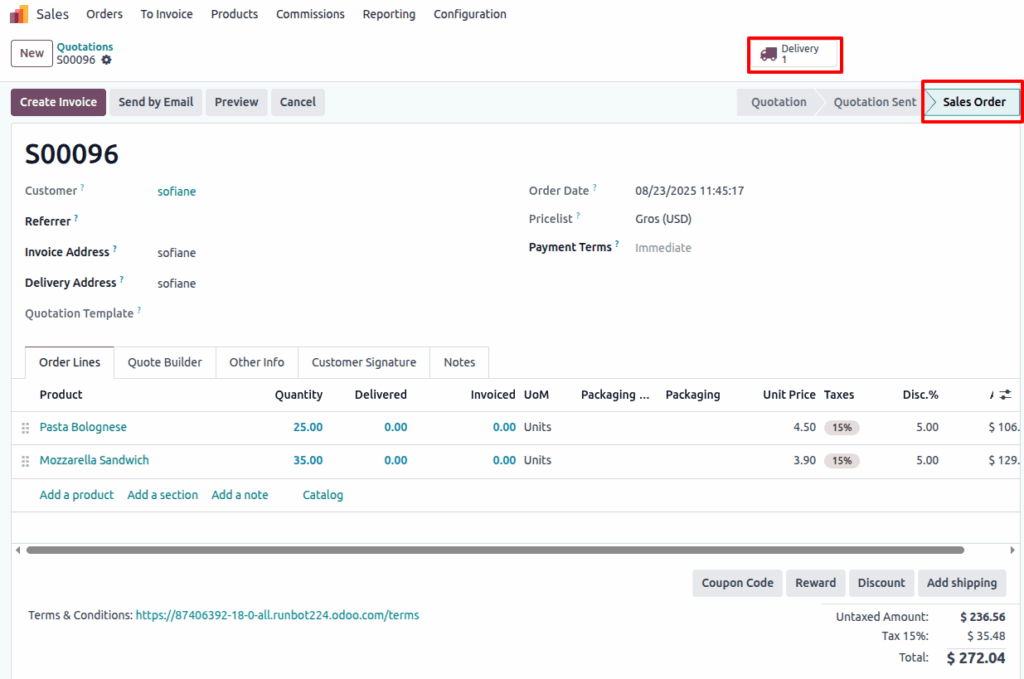Screen dimensions: 1024x679
Task: Click the Create Invoice button
Action: point(58,103)
